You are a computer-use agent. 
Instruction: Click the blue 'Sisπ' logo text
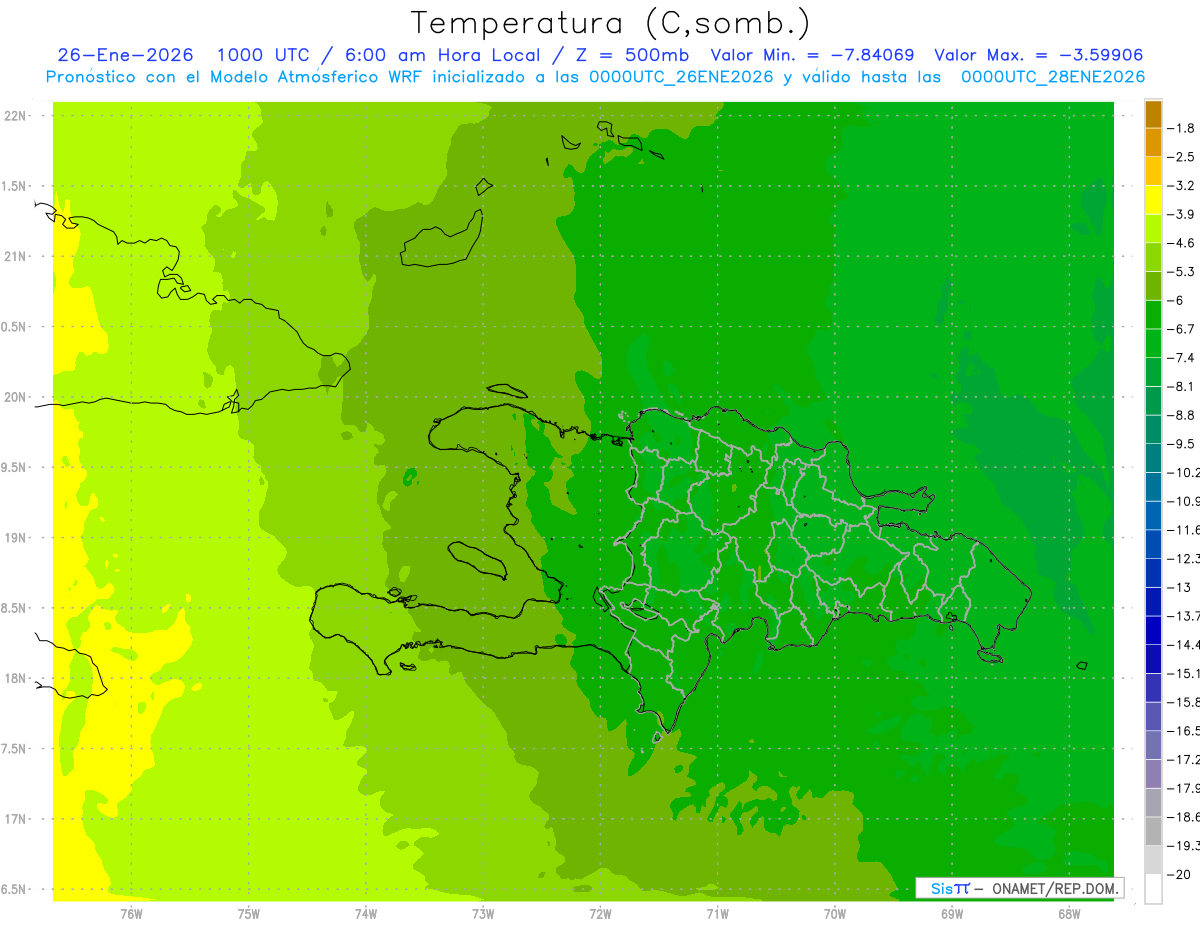[950, 888]
